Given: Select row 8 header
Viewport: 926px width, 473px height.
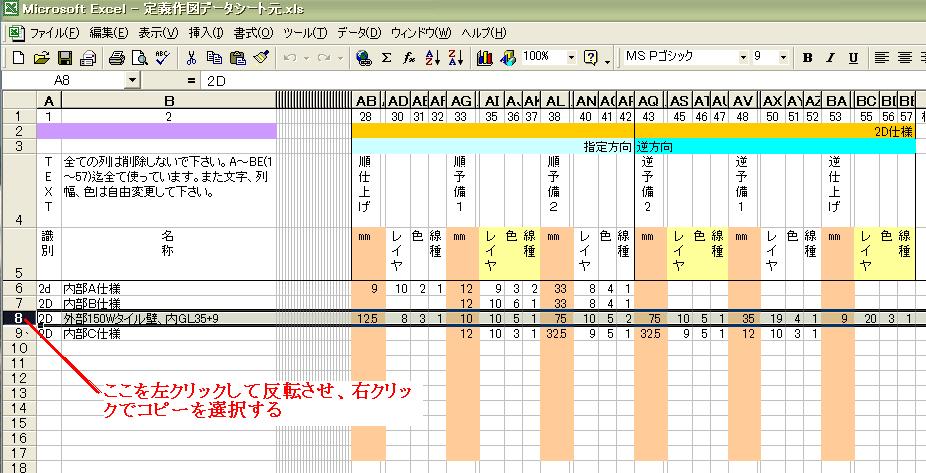Looking at the screenshot, I should pos(17,319).
